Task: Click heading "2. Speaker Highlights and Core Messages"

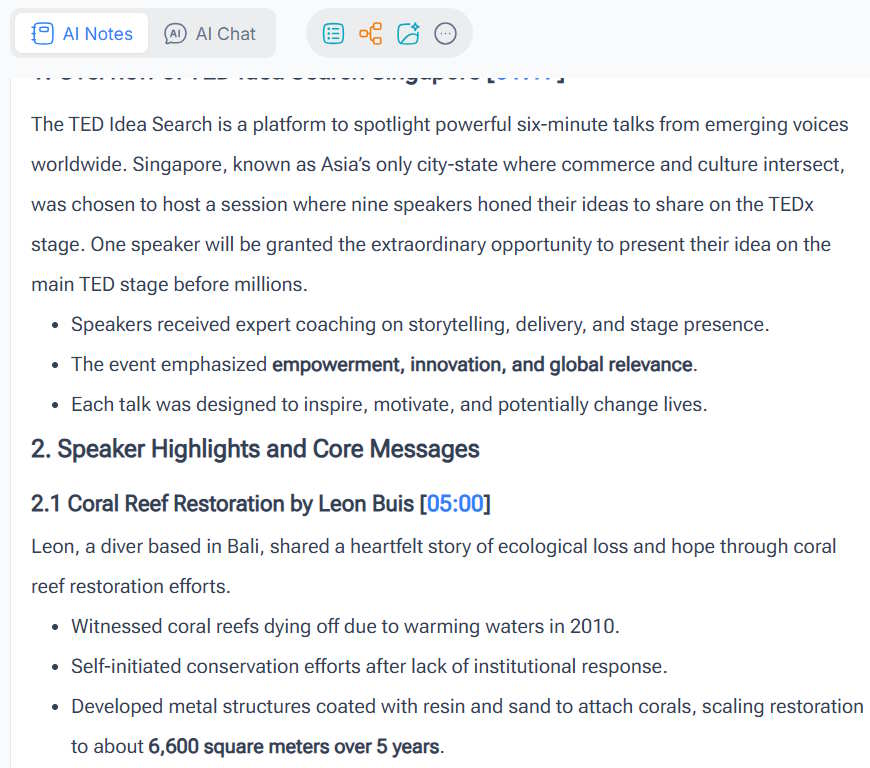Action: coord(255,449)
